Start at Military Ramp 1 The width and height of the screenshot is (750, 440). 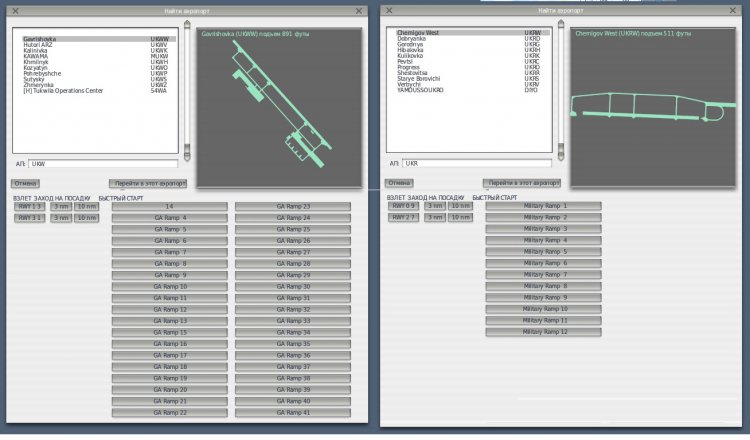(543, 206)
